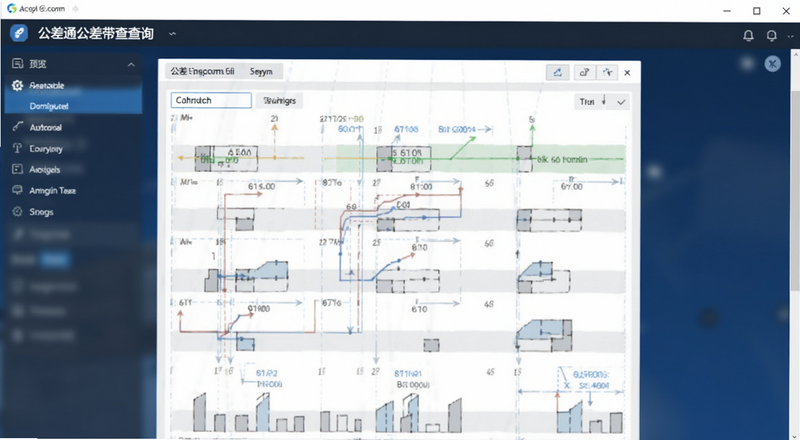Click the vertical scrollbar thumb on the right
This screenshot has width=800, height=440.
[795, 191]
